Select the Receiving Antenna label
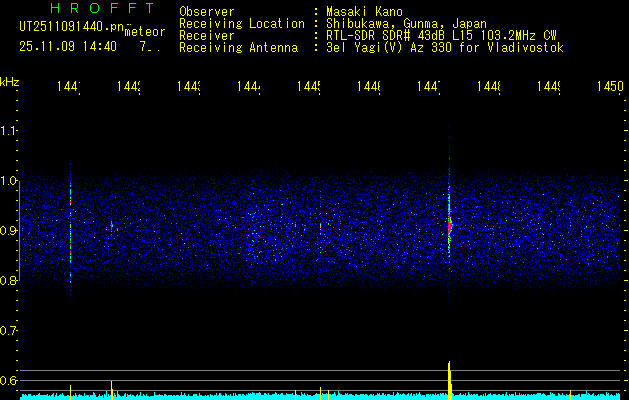629x400 pixels. [x=238, y=47]
